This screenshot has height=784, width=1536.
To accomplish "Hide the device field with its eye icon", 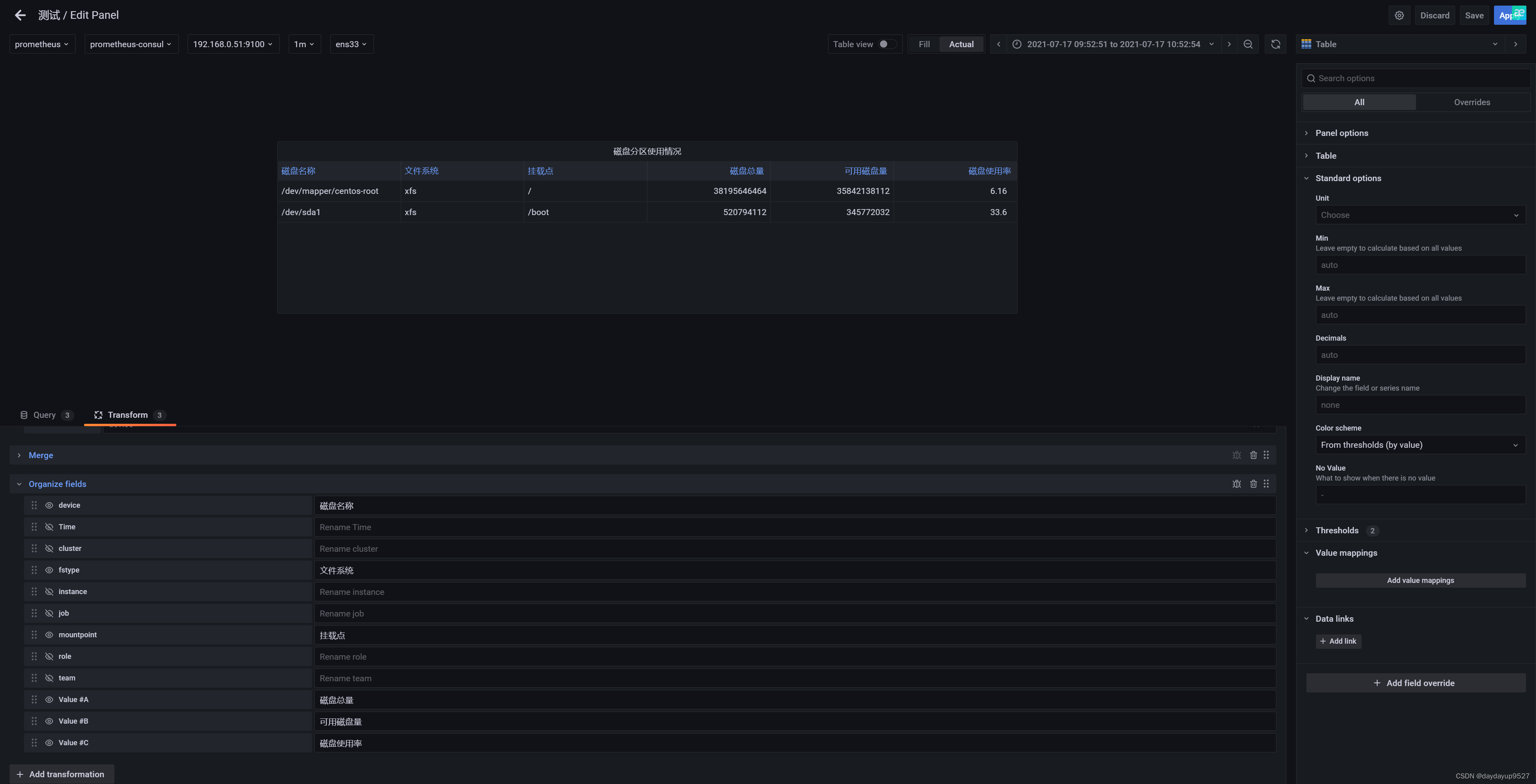I will (x=50, y=505).
